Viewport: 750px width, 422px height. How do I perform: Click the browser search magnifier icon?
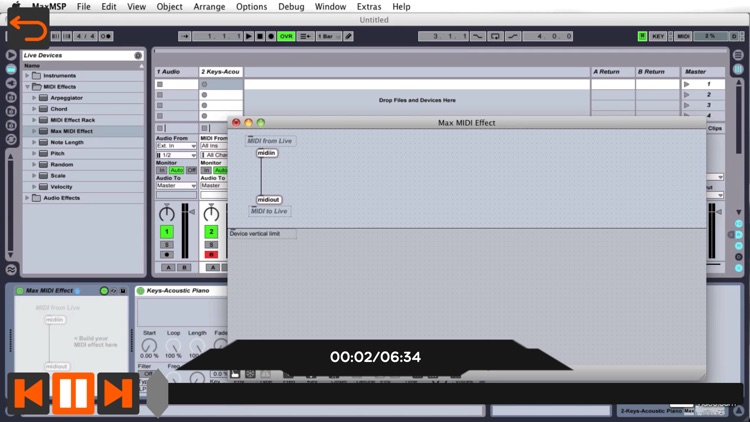(138, 56)
